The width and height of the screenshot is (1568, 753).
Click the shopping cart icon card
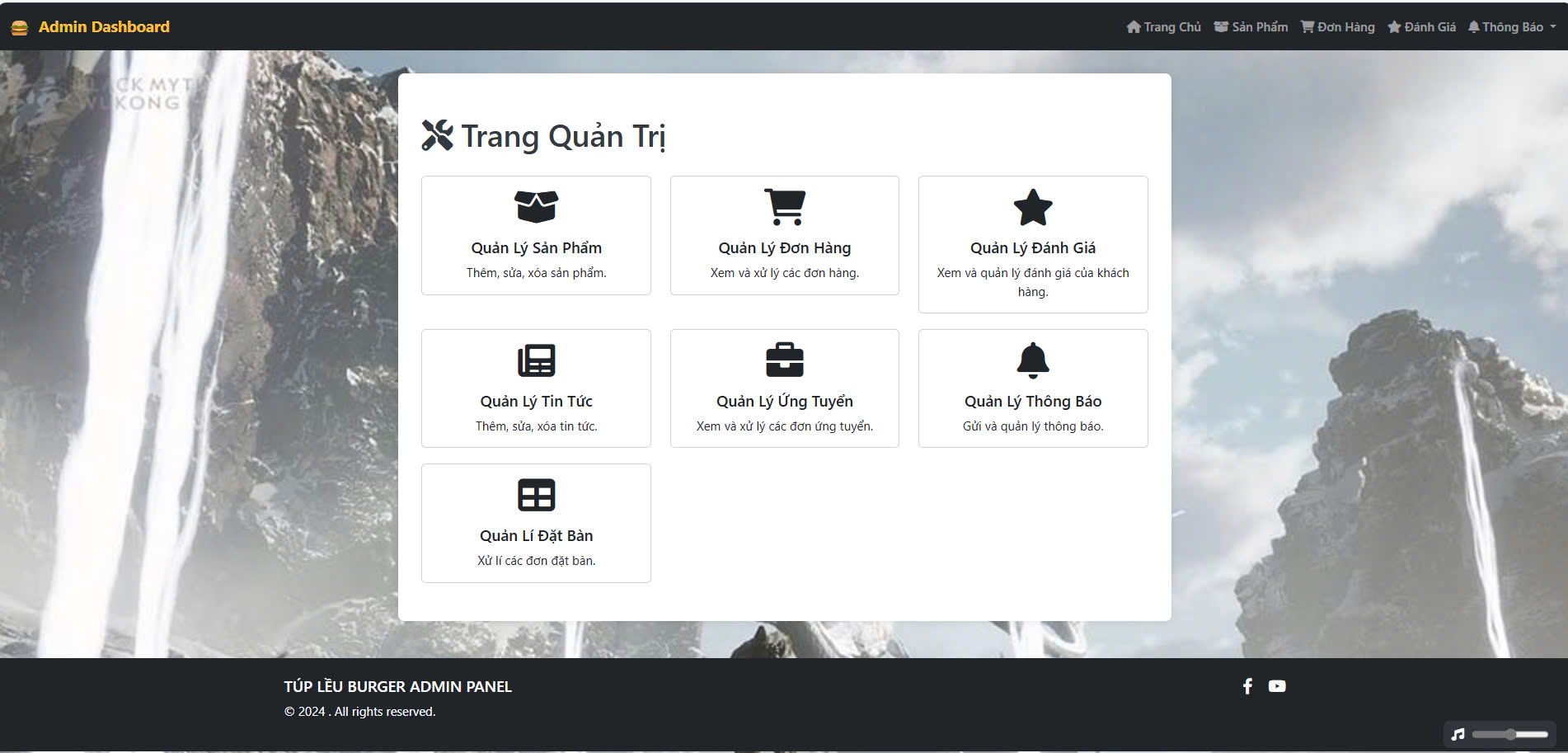click(785, 207)
